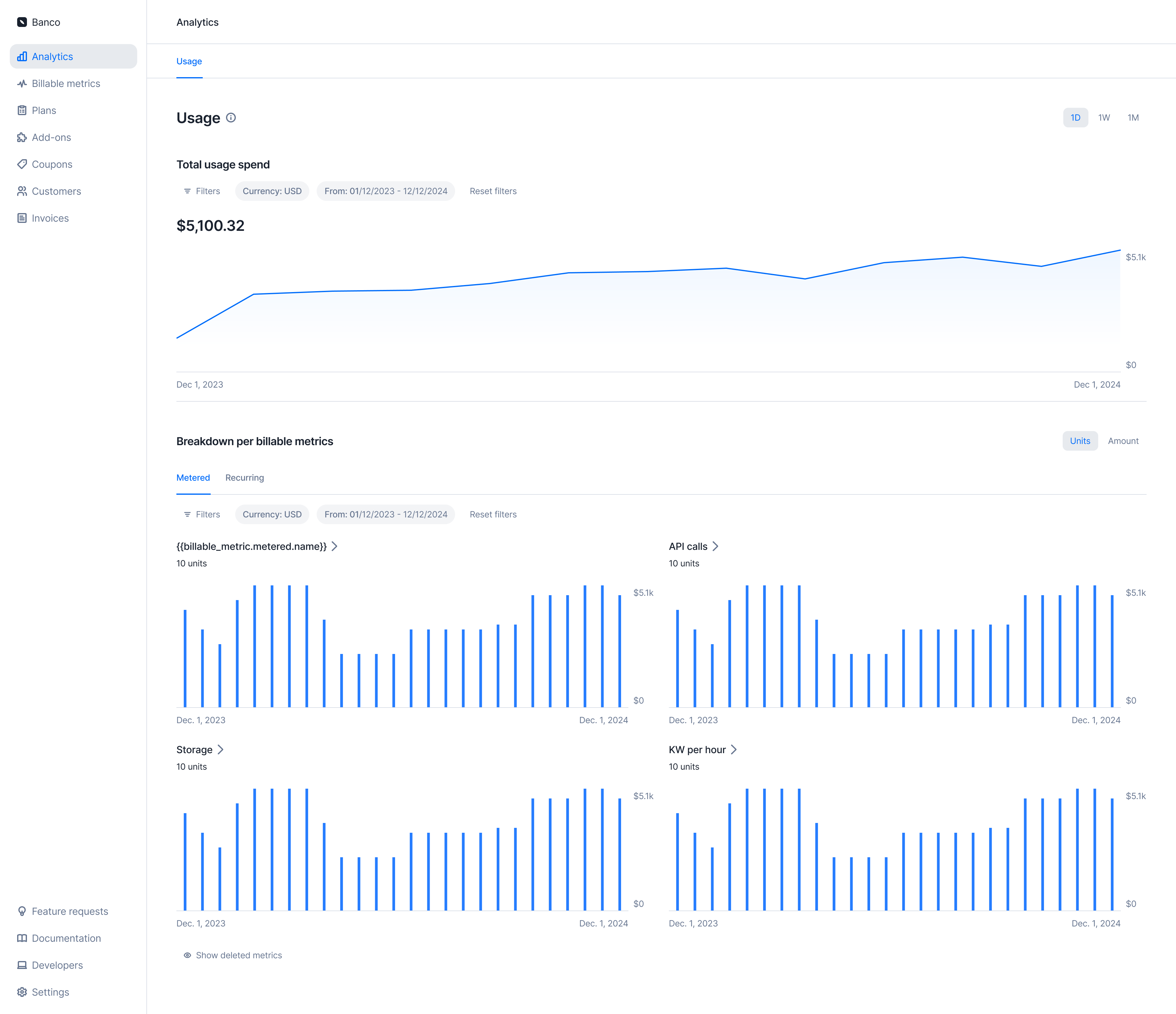
Task: Click the info icon beside Usage heading
Action: [231, 118]
